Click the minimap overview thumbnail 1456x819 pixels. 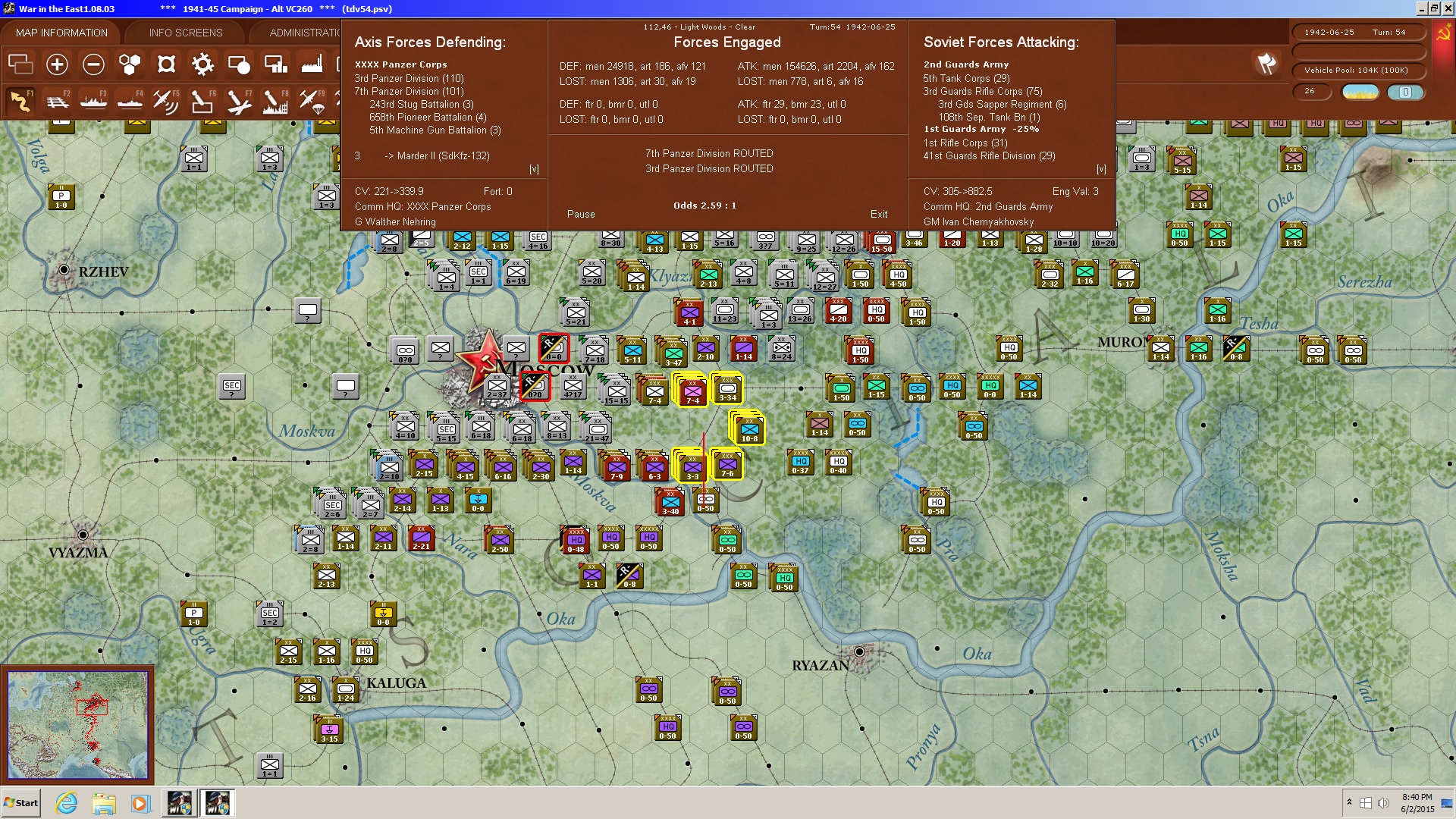tap(77, 724)
